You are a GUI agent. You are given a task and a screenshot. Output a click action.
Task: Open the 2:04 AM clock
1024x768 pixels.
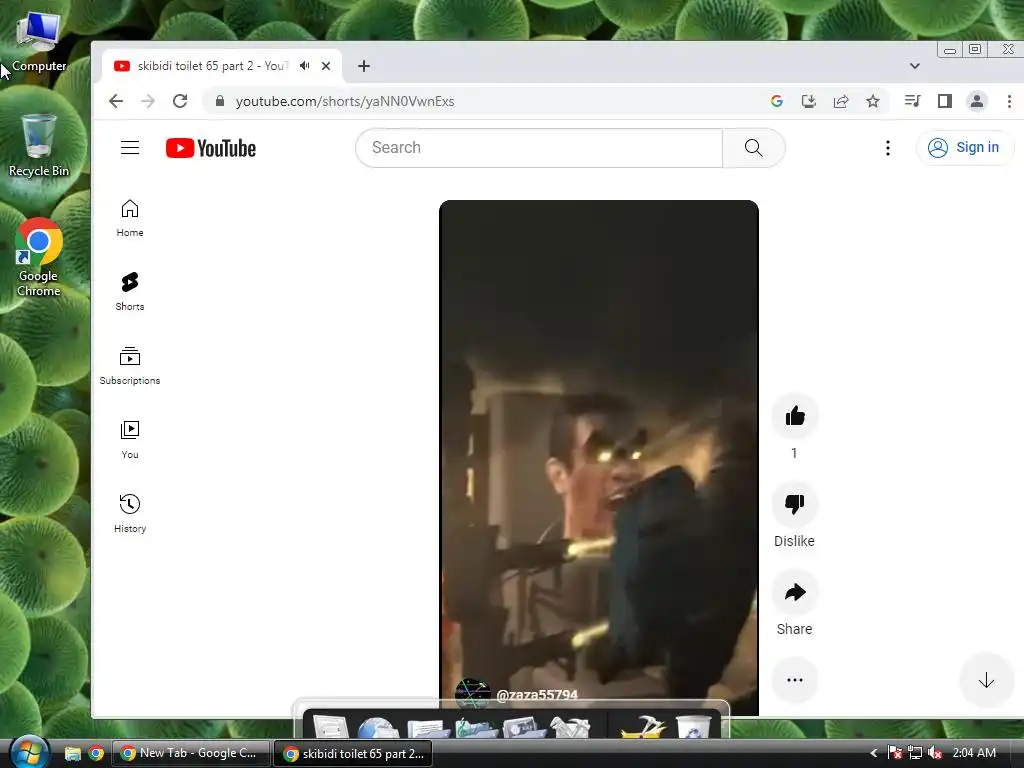tap(974, 753)
